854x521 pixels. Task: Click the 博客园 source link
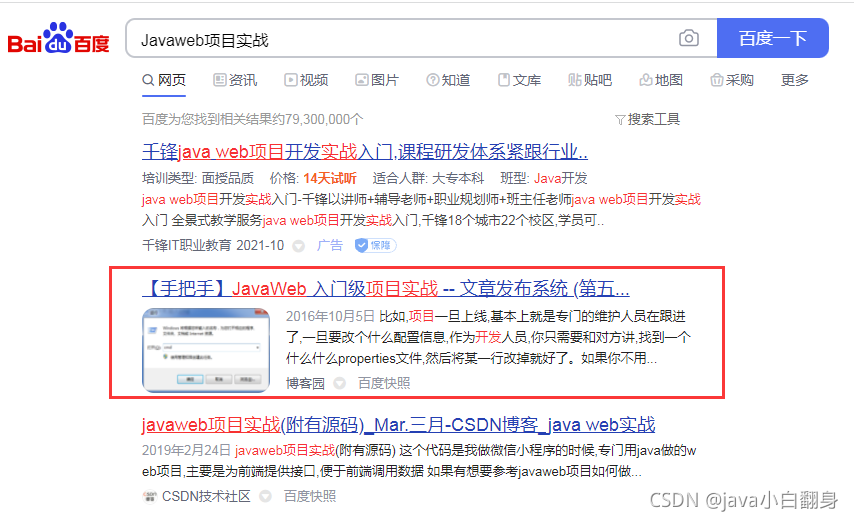305,383
